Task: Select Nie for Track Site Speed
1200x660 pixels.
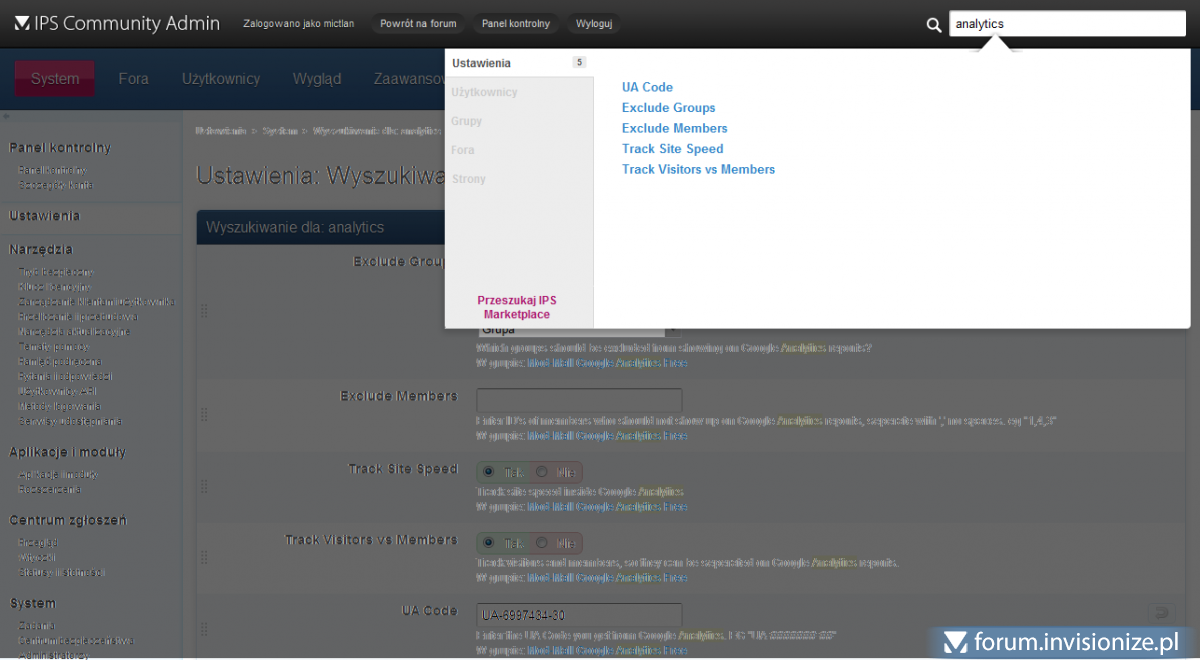Action: click(x=542, y=472)
